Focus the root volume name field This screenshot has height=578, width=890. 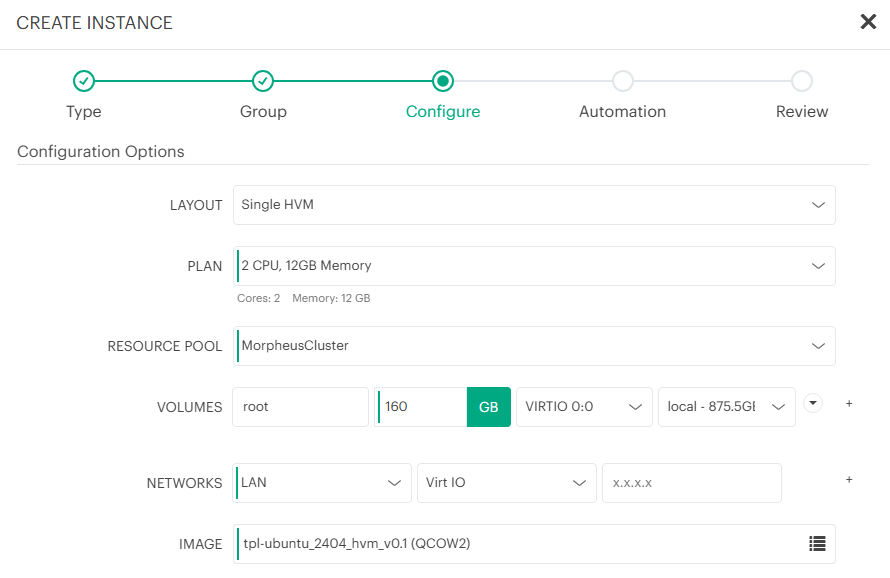(x=300, y=407)
